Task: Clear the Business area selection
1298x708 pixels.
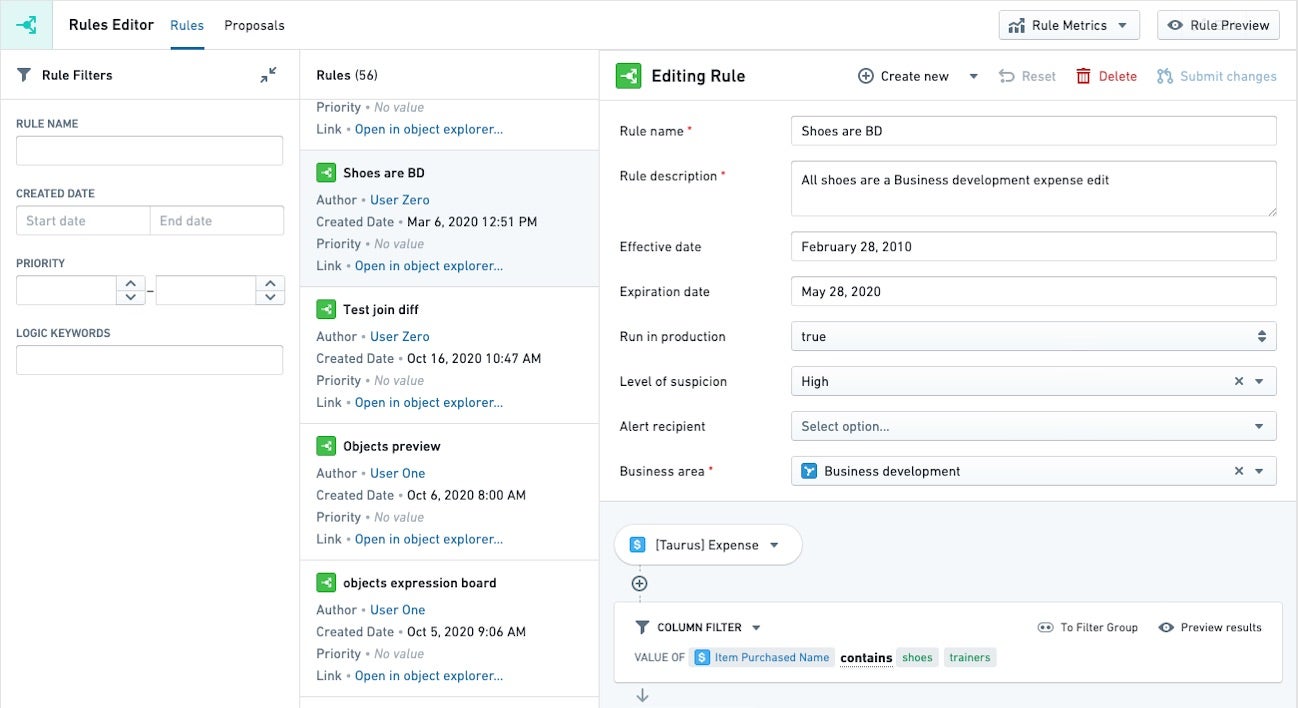Action: tap(1239, 471)
